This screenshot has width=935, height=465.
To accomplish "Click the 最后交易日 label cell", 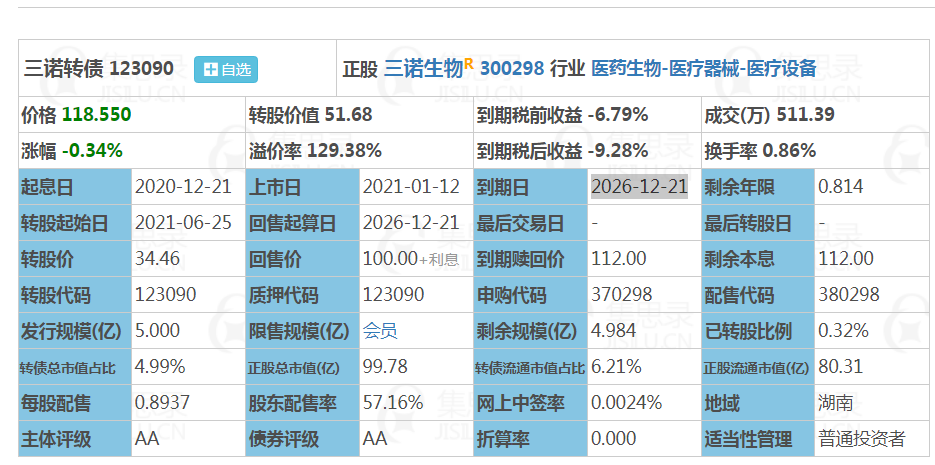I will (531, 223).
